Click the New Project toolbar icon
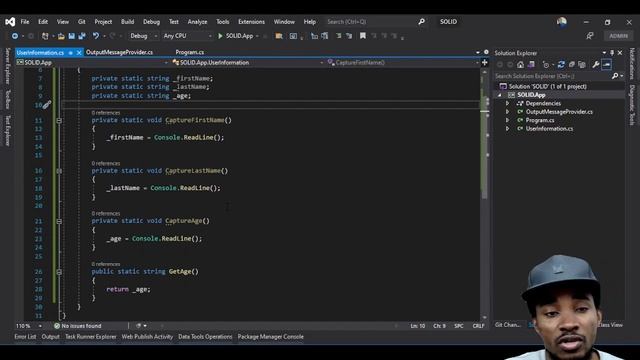This screenshot has height=360, width=640. 45,36
